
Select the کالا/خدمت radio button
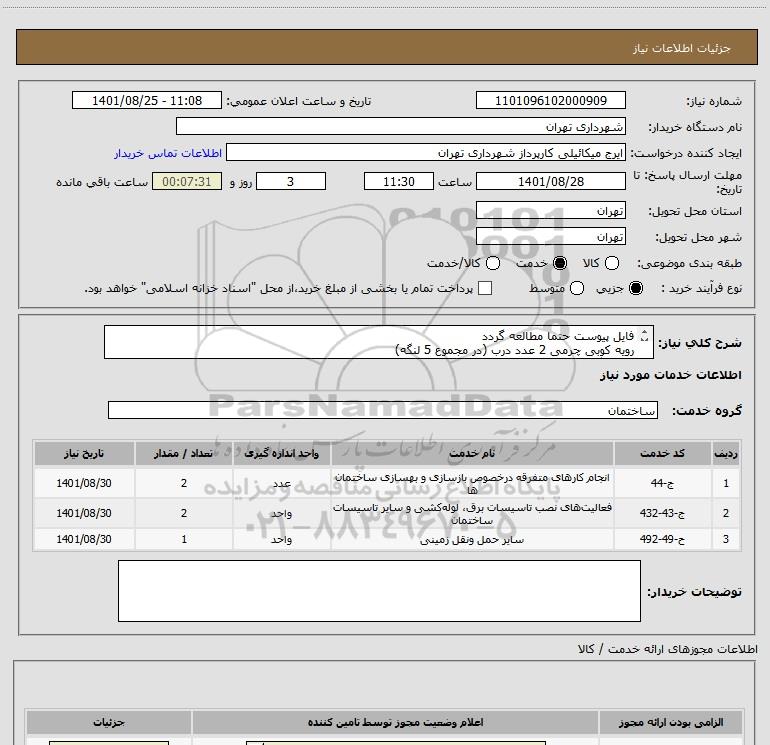tap(493, 263)
